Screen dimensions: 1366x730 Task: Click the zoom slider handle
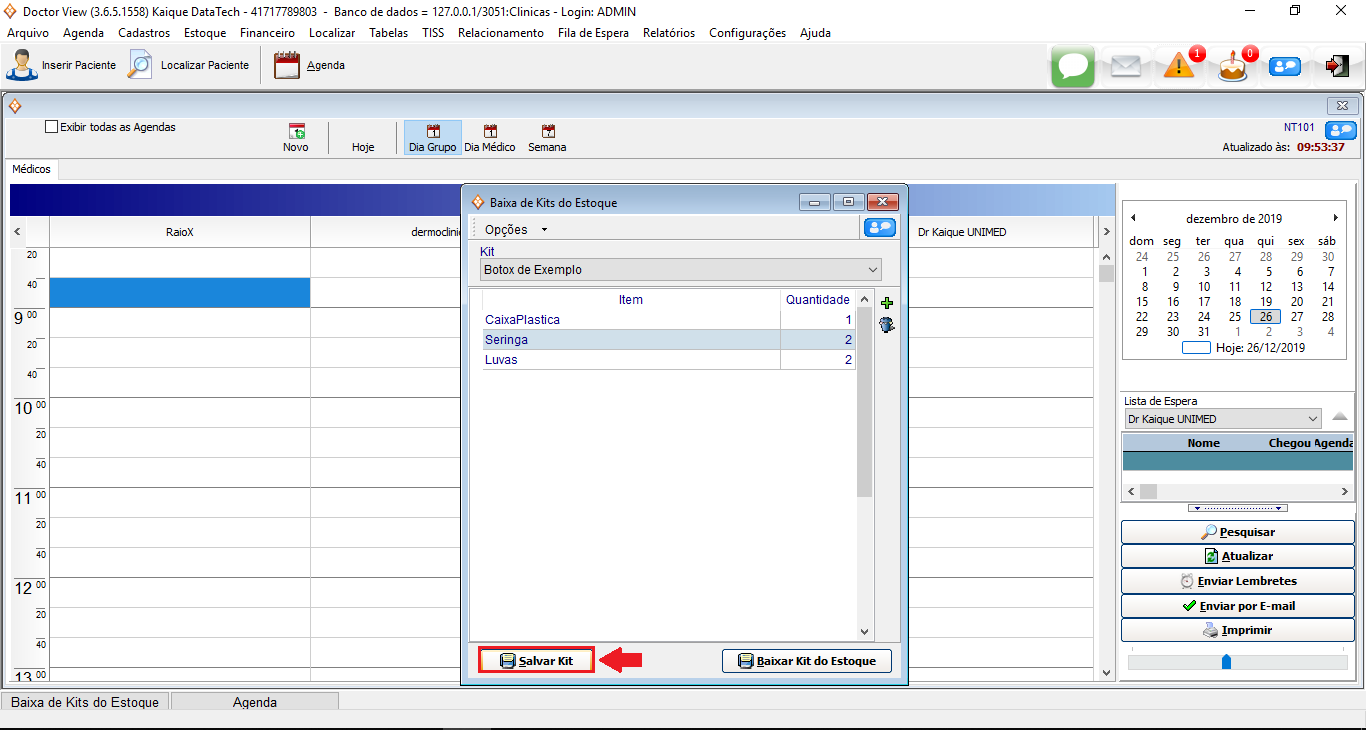[x=1226, y=662]
